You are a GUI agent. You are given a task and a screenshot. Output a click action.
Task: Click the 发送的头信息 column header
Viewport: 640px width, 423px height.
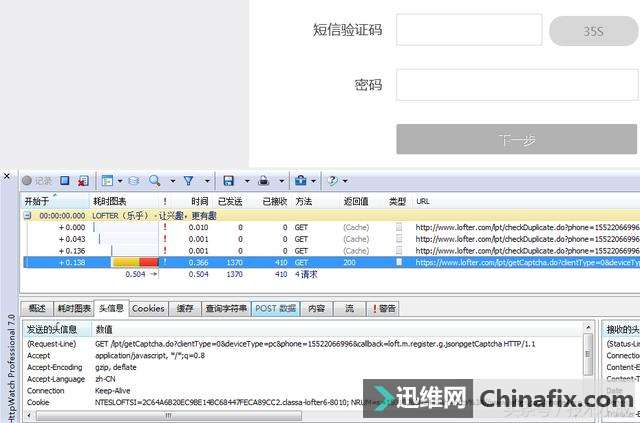click(57, 329)
